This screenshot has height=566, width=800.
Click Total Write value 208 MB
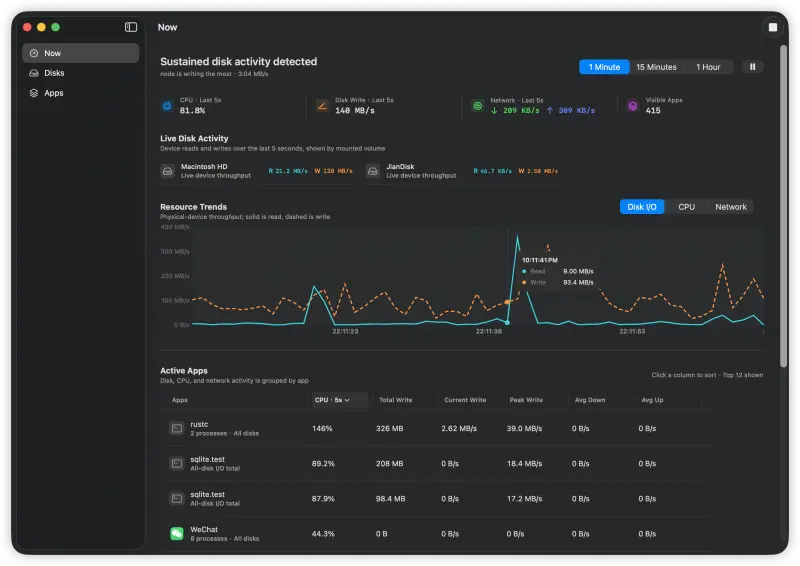[389, 464]
